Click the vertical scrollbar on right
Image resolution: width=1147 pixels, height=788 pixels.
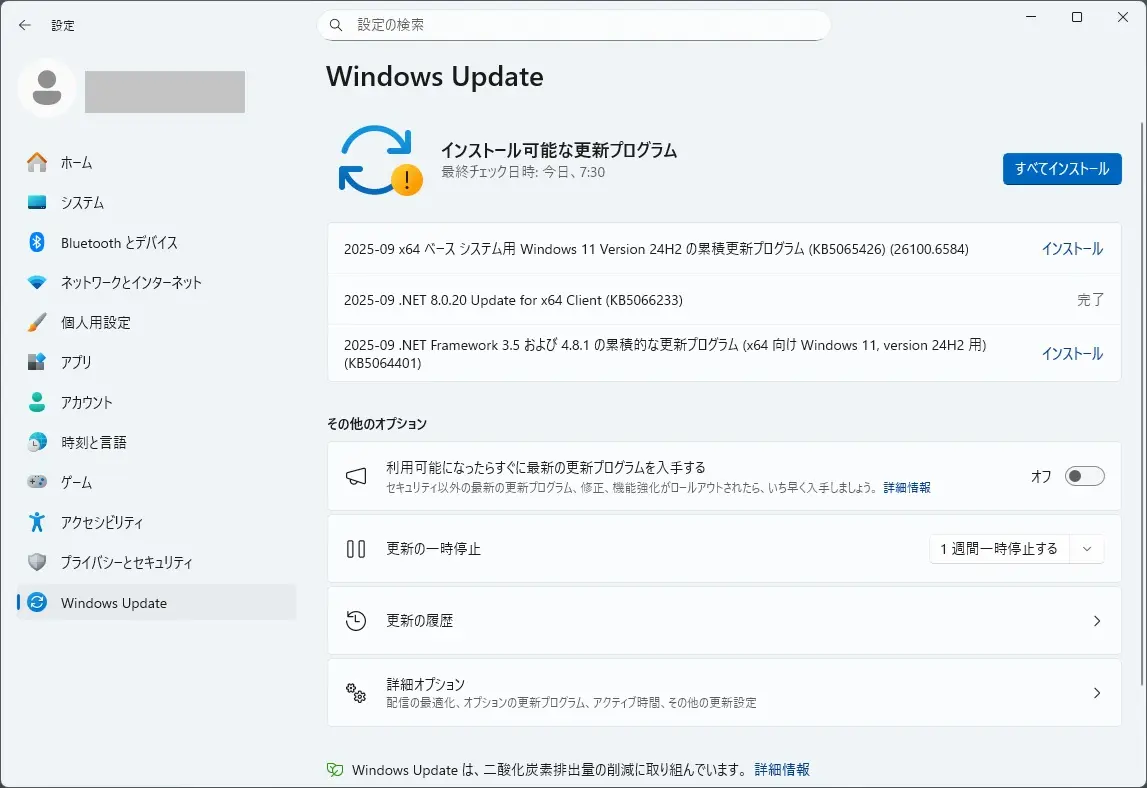[1142, 402]
